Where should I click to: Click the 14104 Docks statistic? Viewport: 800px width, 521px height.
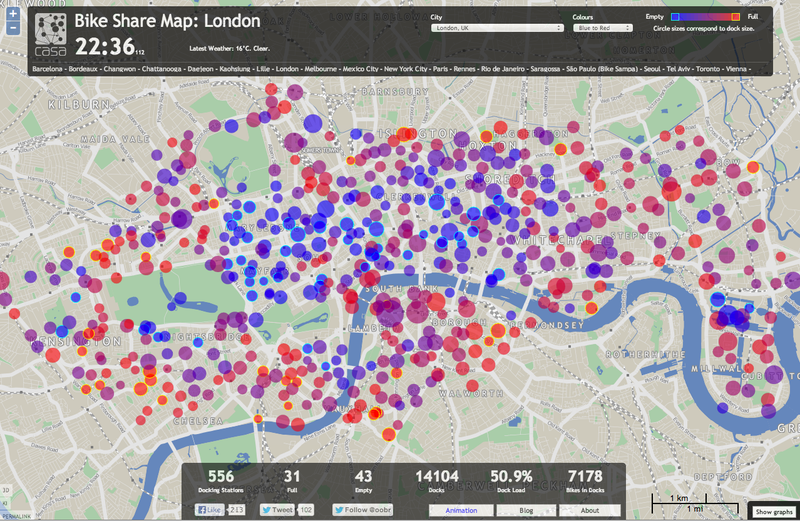click(x=437, y=481)
